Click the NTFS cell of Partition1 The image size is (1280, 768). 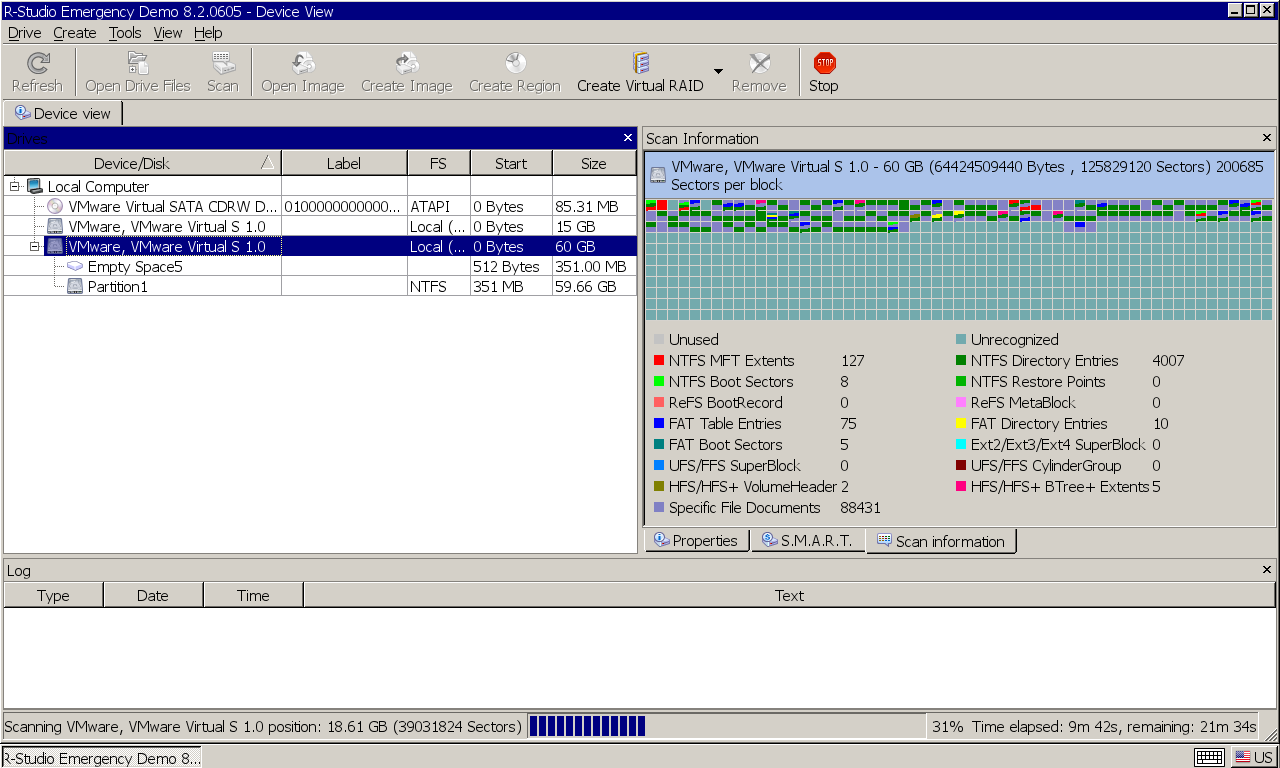coord(439,287)
